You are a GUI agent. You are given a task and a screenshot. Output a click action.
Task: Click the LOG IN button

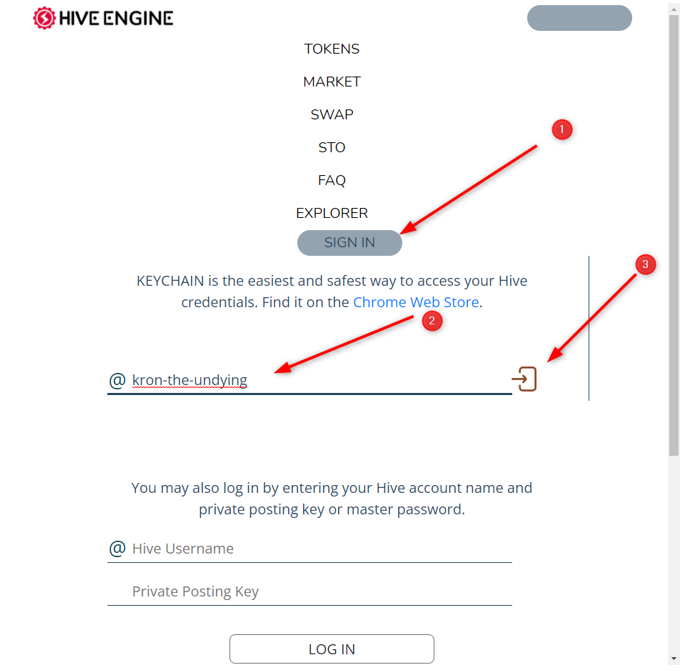pos(332,649)
